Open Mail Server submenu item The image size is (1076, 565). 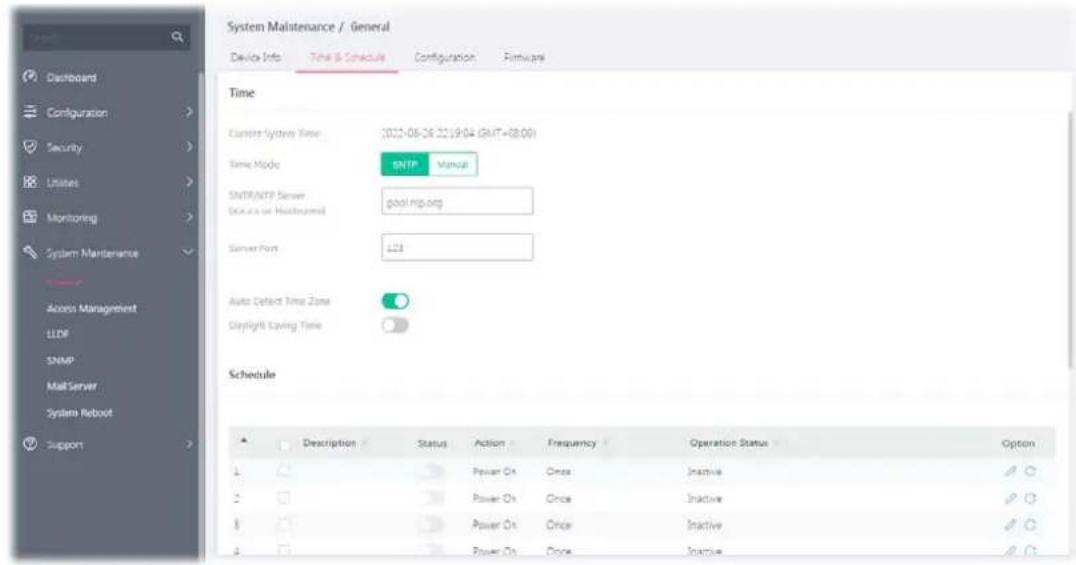(71, 387)
